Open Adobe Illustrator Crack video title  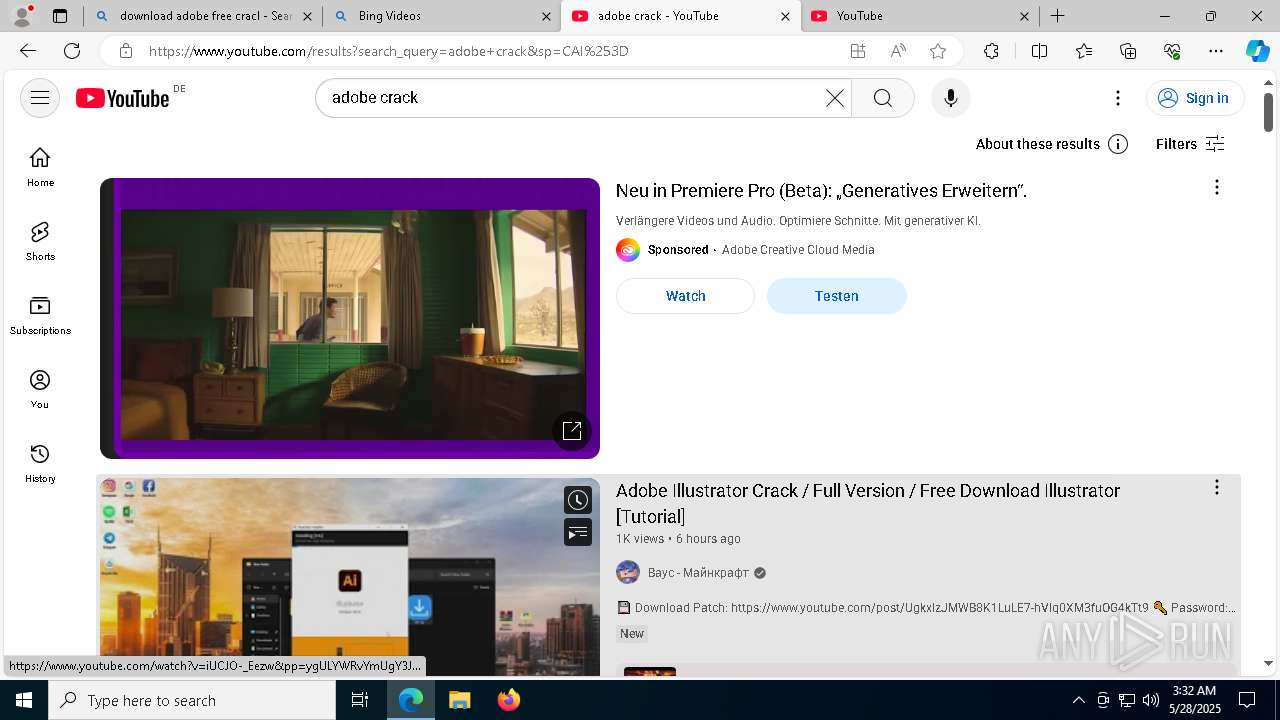pos(868,503)
